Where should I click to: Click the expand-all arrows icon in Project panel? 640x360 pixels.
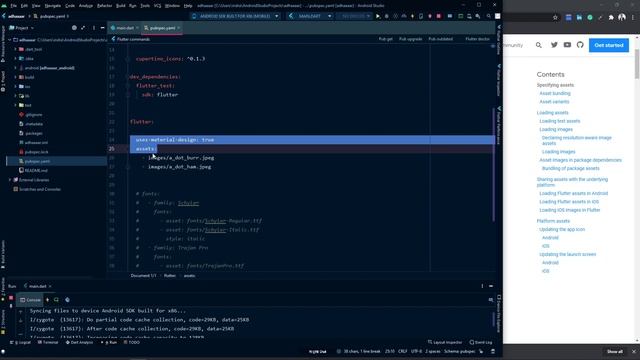click(83, 28)
